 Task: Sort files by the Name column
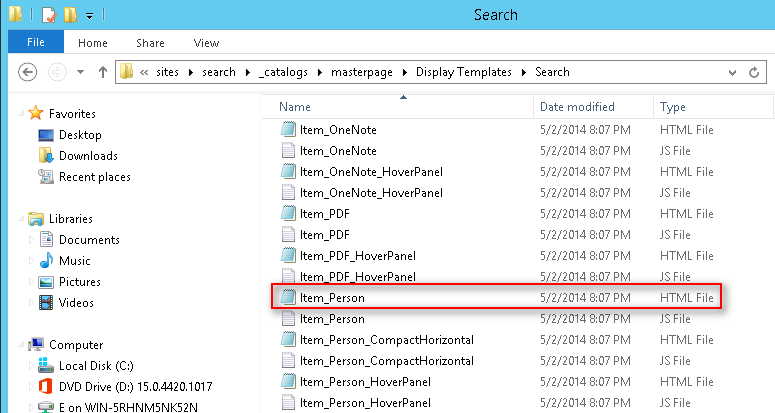pos(397,107)
